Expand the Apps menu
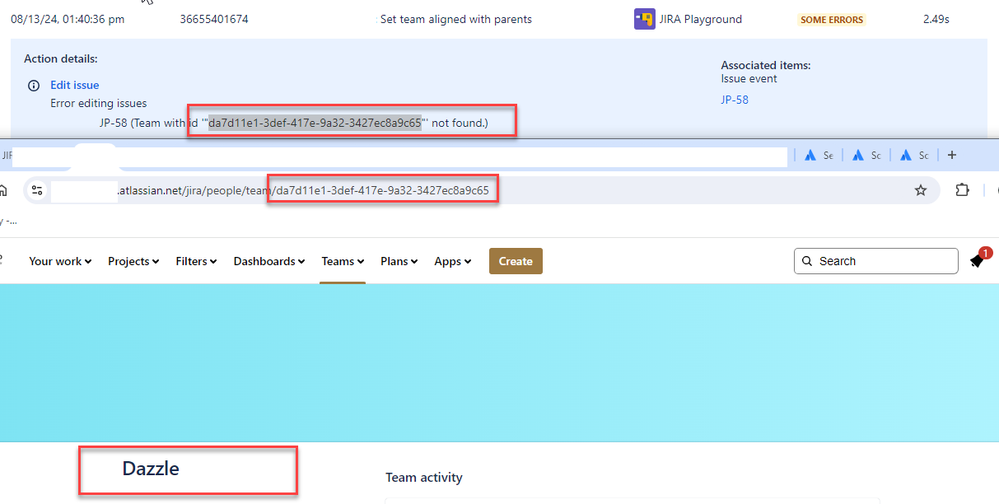This screenshot has height=504, width=999. click(x=453, y=261)
